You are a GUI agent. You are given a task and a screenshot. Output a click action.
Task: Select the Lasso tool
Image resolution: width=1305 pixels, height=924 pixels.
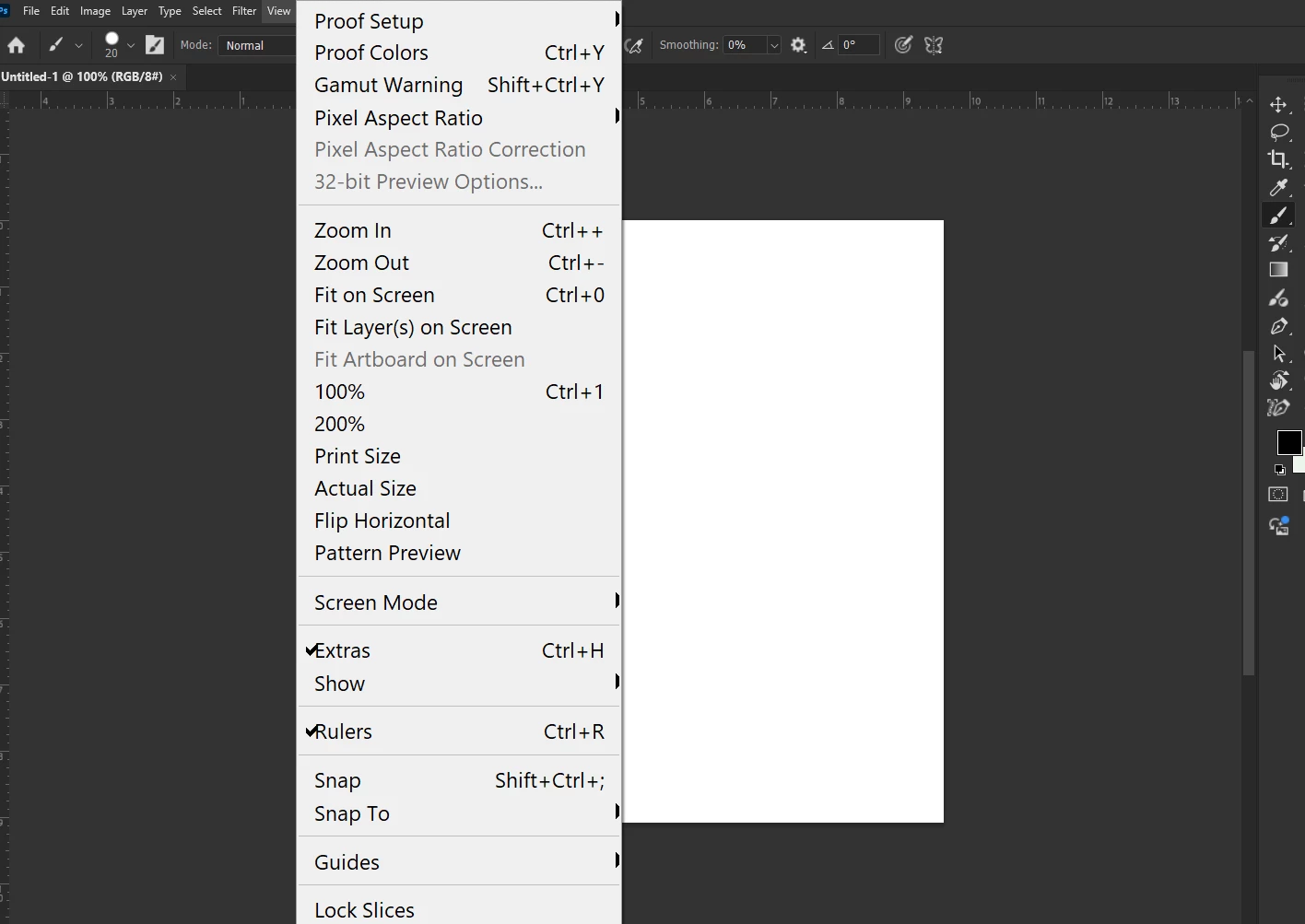tap(1279, 132)
